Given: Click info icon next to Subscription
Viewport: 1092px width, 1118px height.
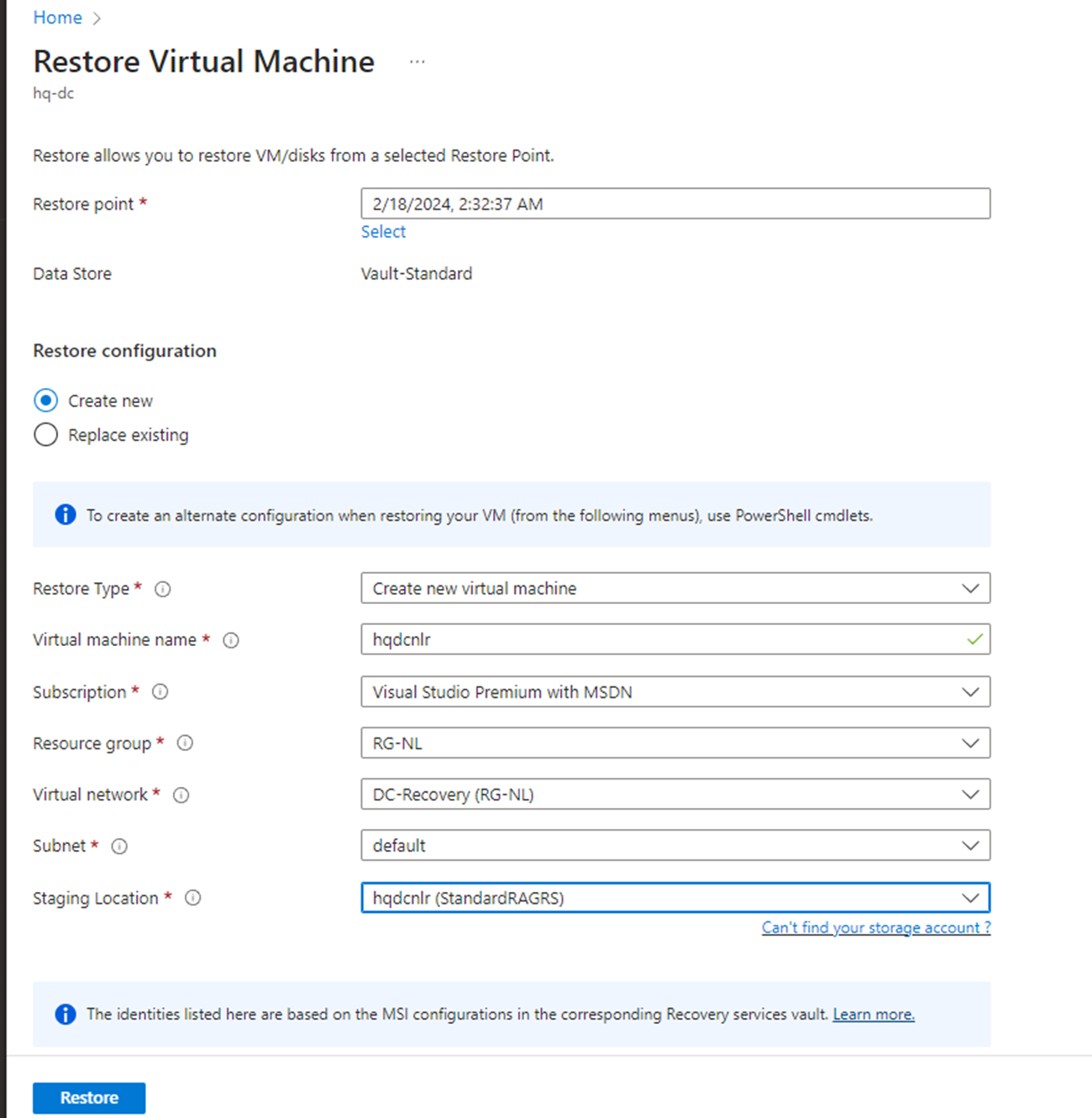Looking at the screenshot, I should click(x=160, y=691).
